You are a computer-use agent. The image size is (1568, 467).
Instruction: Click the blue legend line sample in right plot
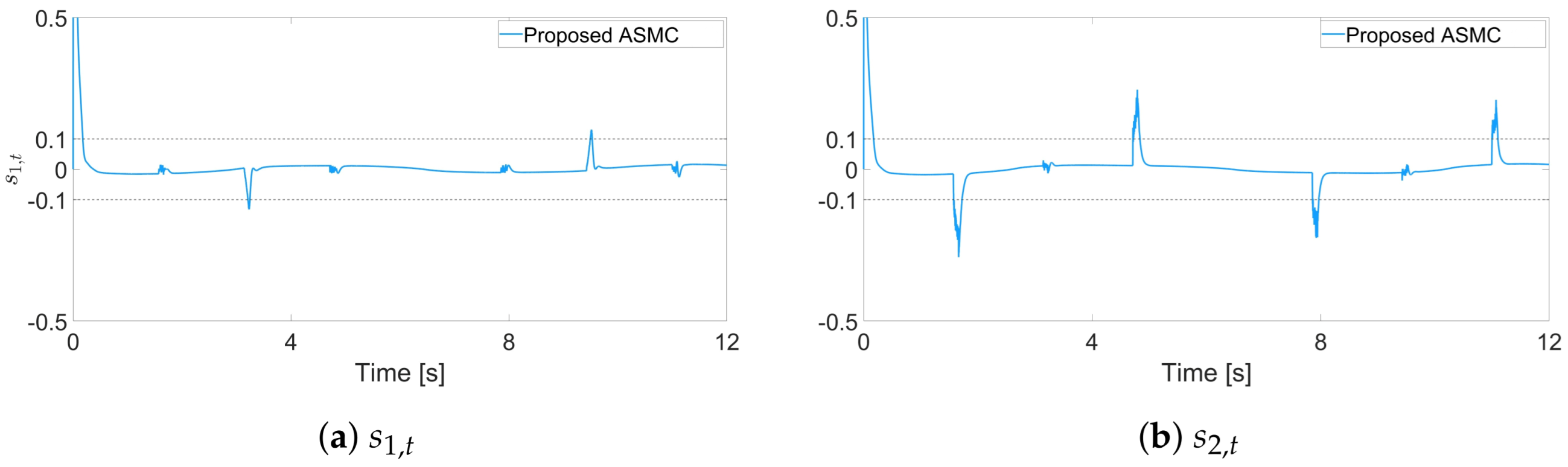coord(1333,35)
